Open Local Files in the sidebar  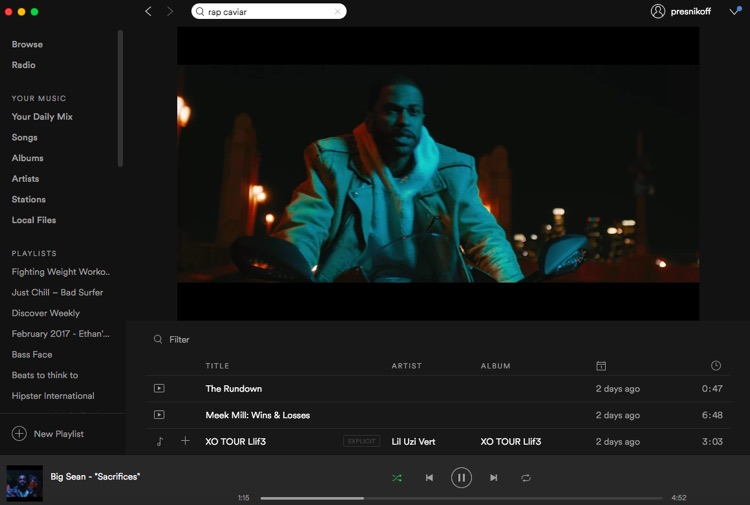click(34, 220)
